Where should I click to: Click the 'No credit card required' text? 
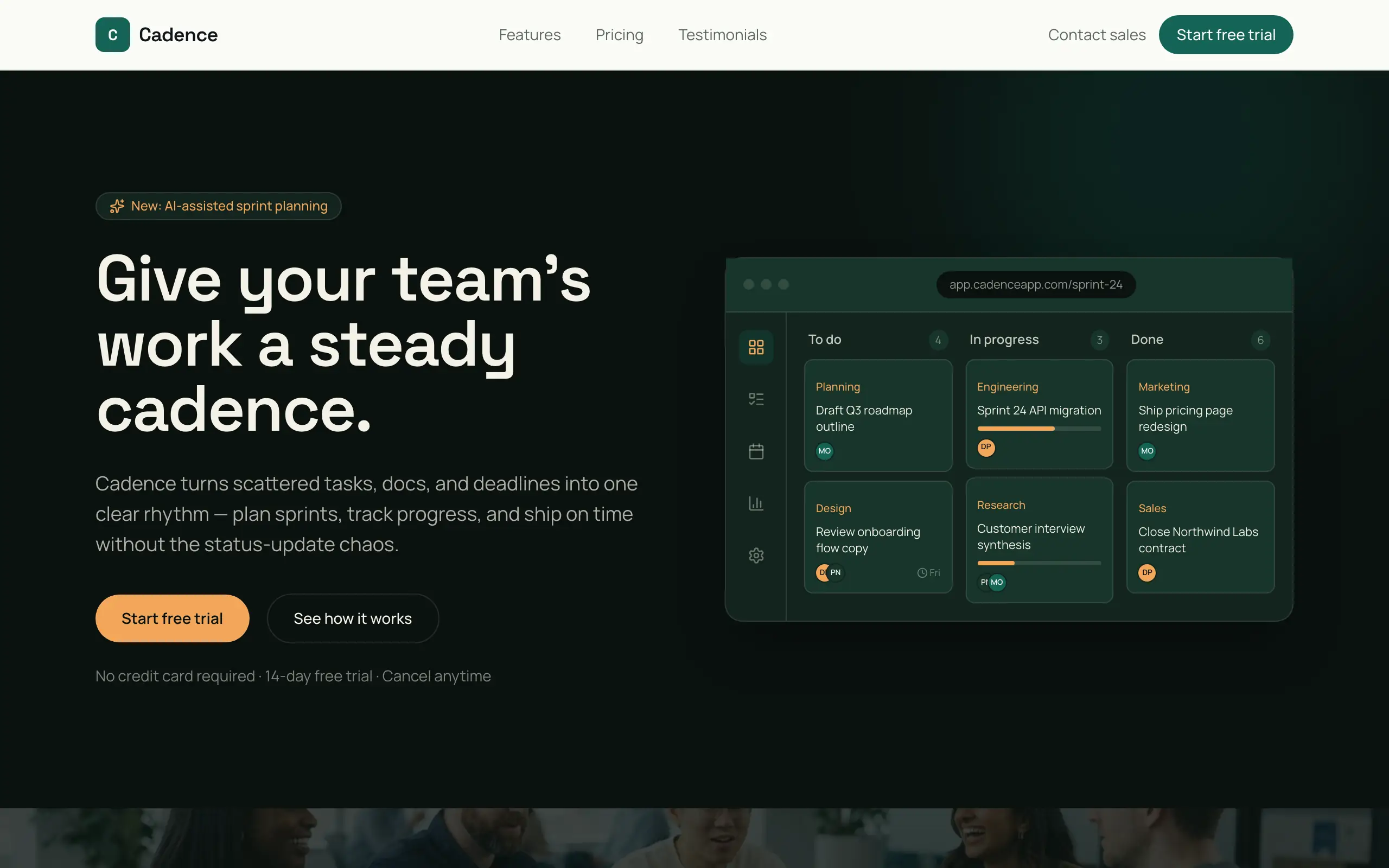pos(175,676)
